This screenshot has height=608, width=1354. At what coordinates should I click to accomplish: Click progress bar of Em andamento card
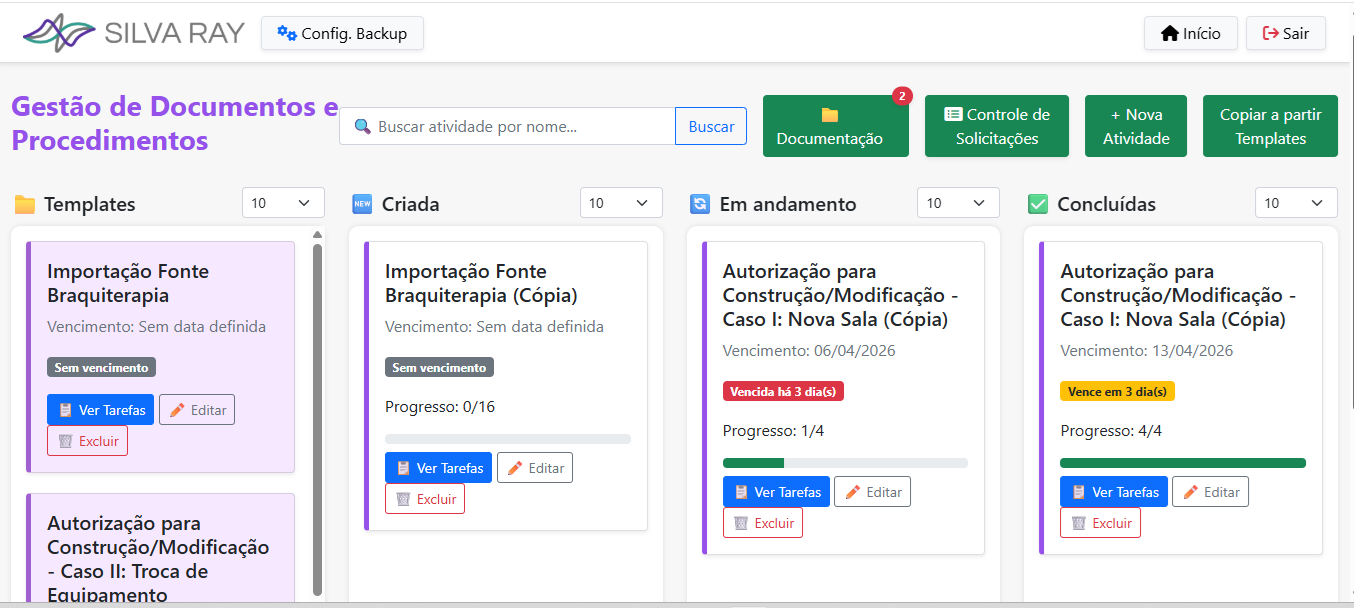845,463
